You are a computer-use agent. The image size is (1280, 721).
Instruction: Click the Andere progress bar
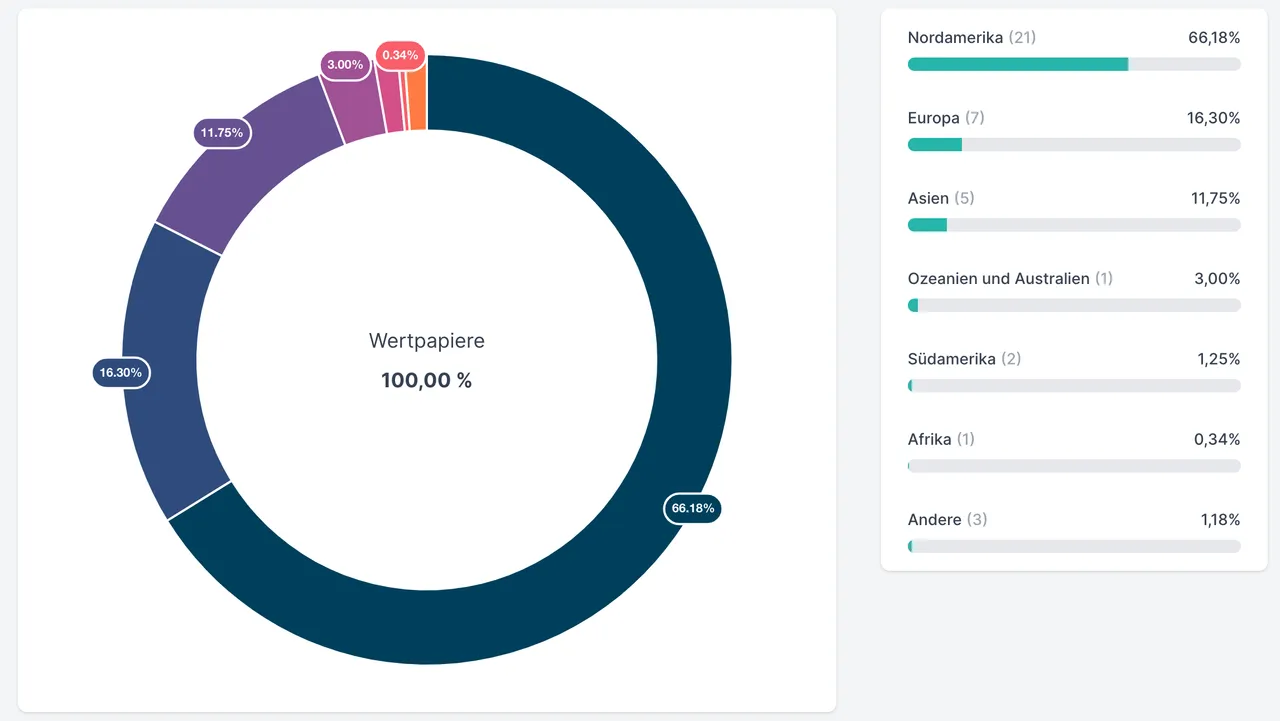point(1074,546)
